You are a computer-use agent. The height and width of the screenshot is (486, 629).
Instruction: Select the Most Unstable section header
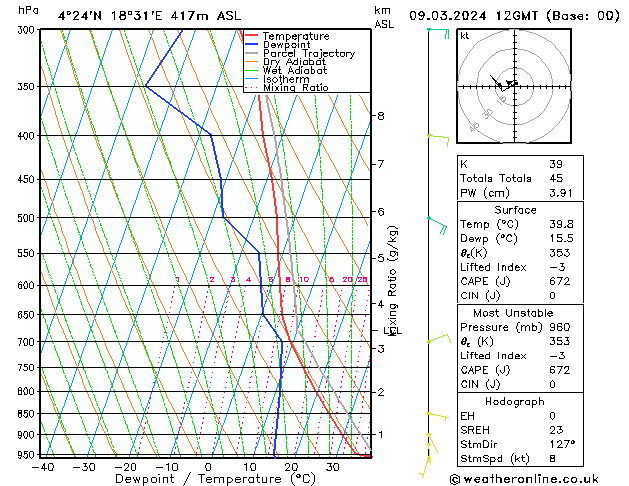pyautogui.click(x=515, y=312)
